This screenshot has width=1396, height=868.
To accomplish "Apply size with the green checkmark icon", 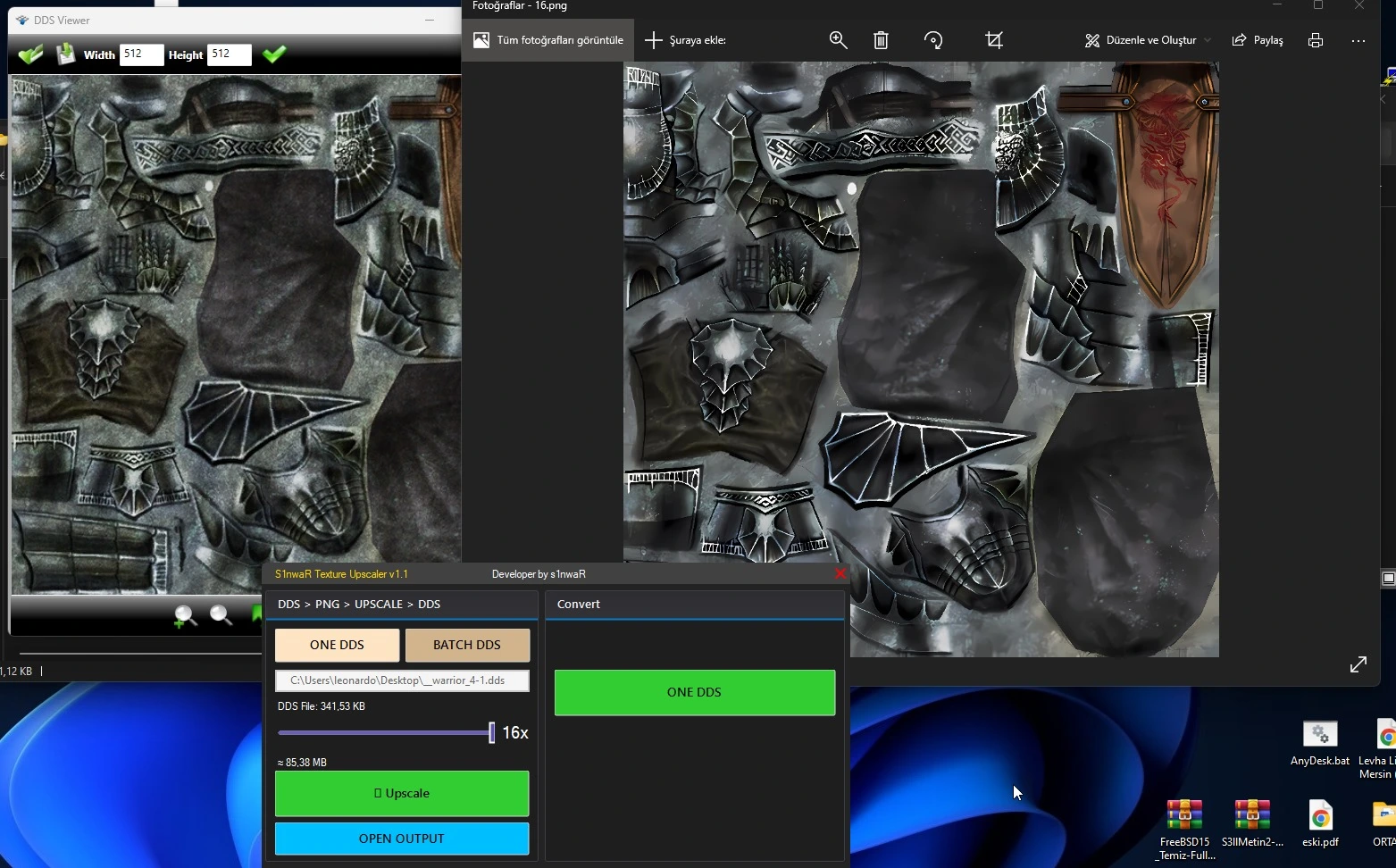I will click(274, 54).
